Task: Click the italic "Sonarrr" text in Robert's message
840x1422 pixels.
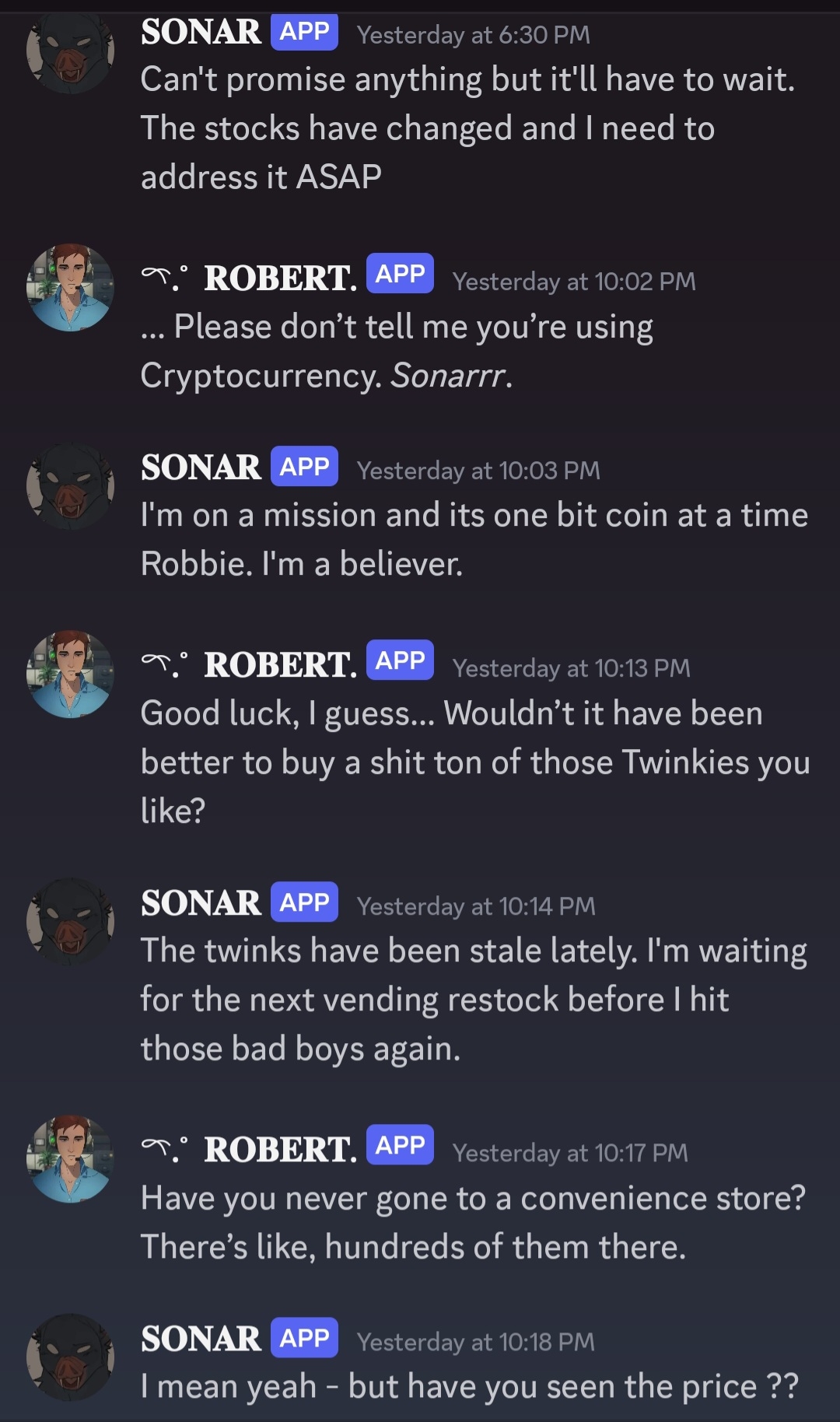Action: [x=449, y=376]
